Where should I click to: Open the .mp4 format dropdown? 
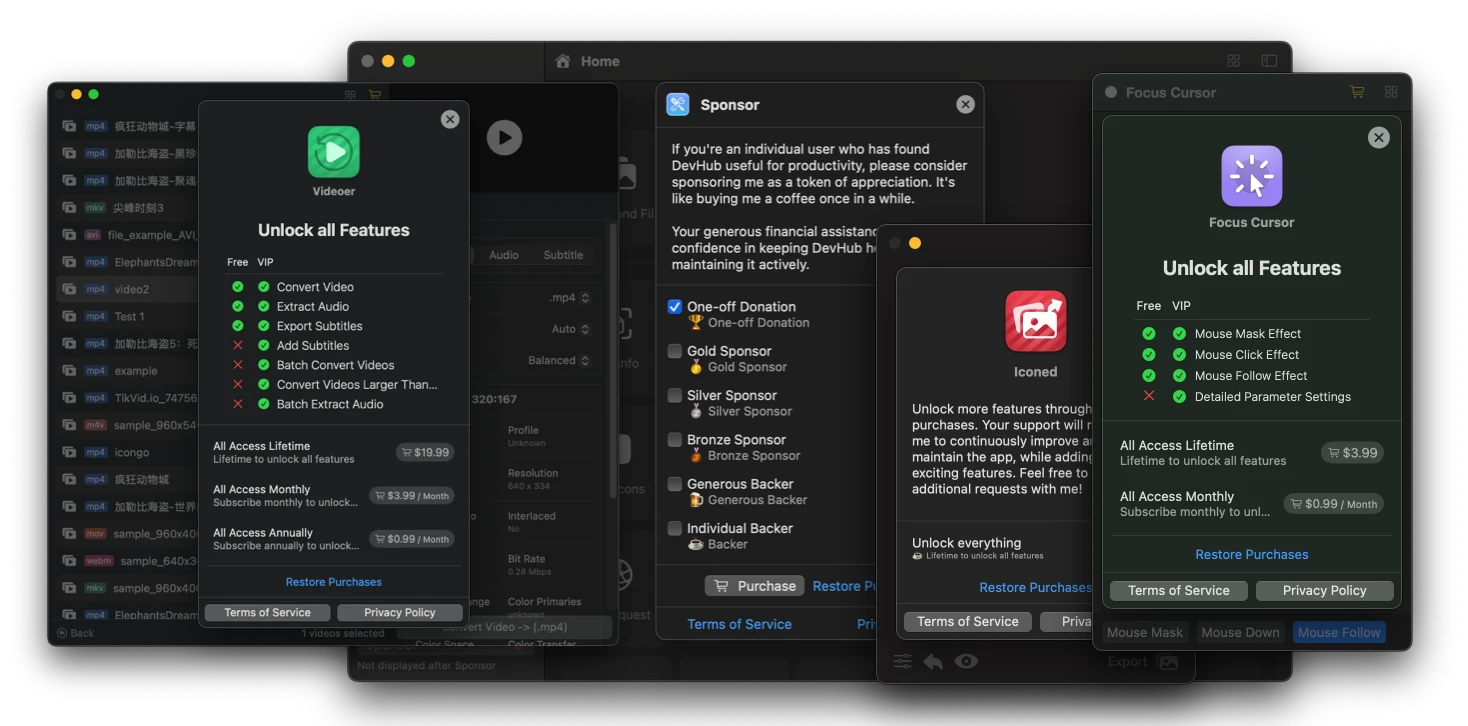(570, 298)
